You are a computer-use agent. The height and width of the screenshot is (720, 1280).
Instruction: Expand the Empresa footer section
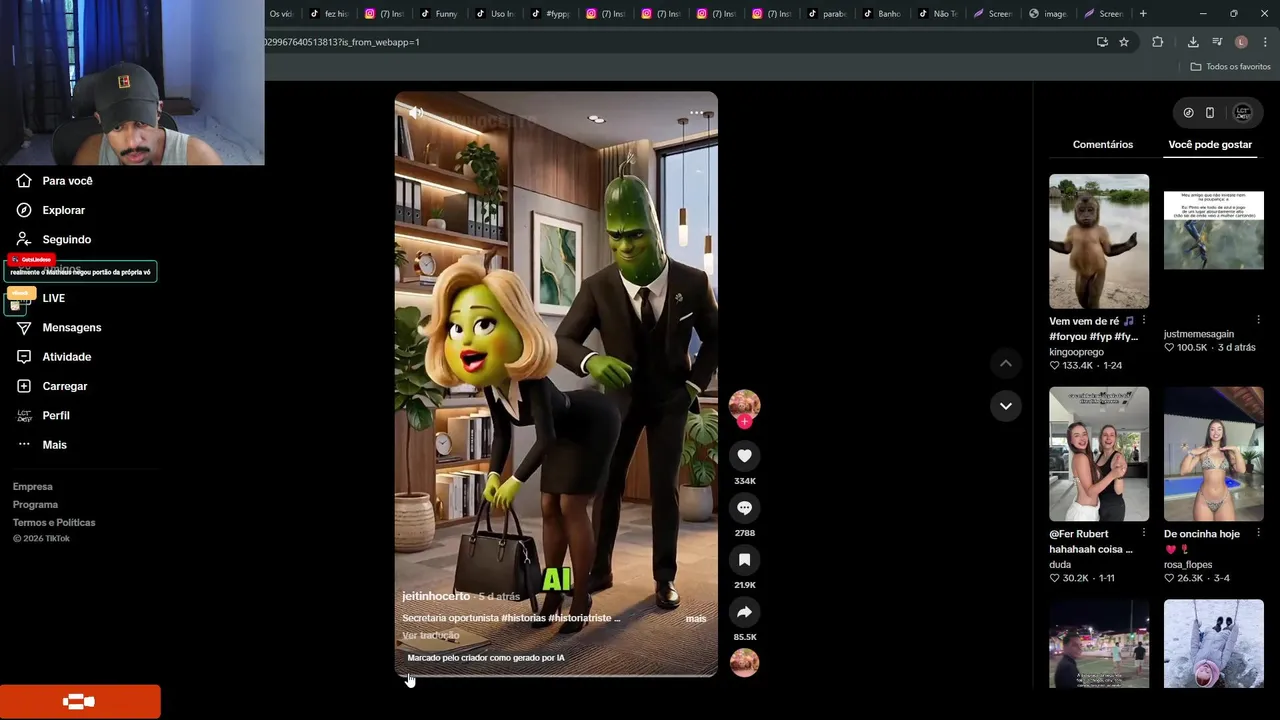pos(33,487)
